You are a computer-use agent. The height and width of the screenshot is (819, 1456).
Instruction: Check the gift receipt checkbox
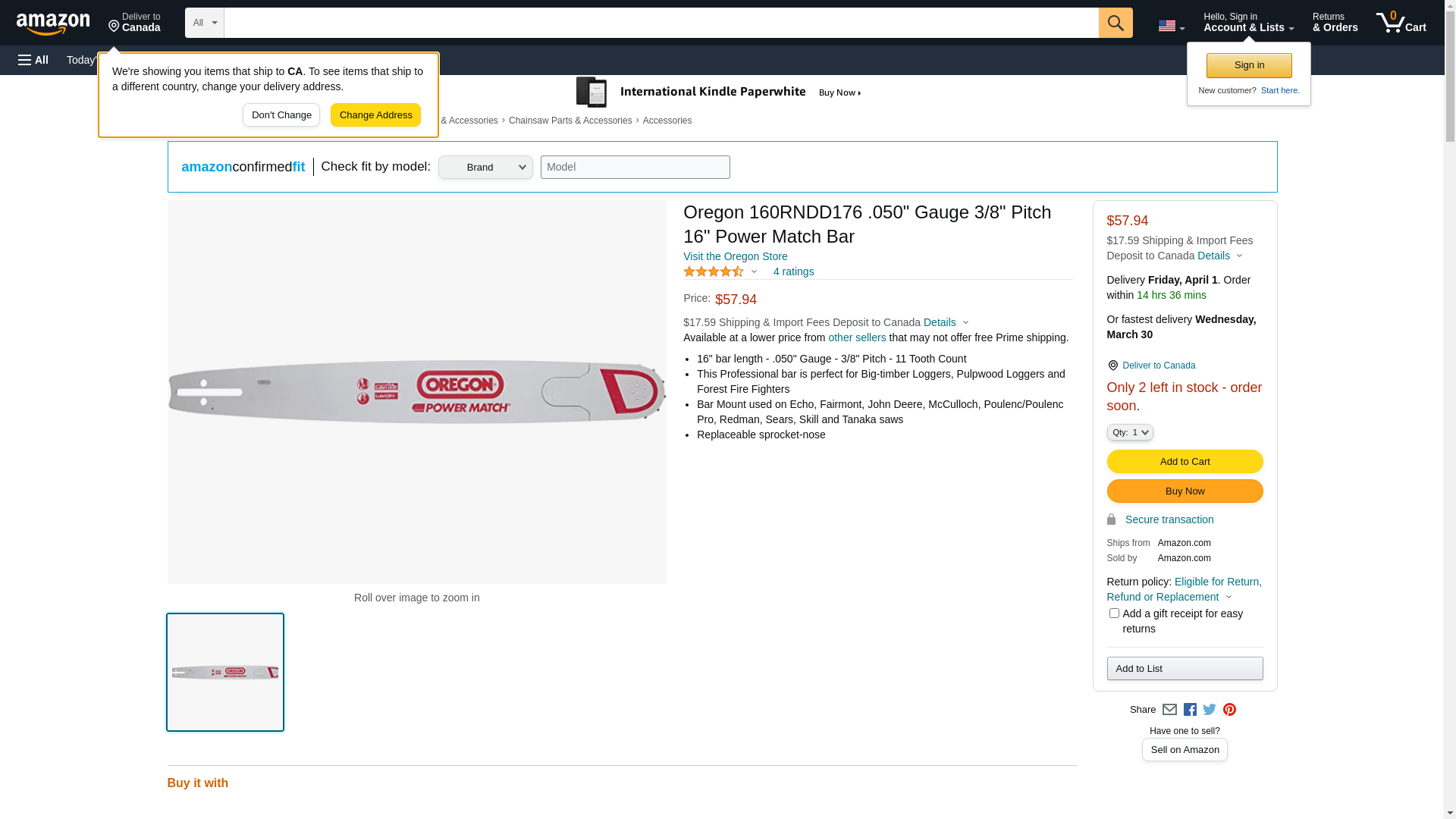tap(1114, 613)
